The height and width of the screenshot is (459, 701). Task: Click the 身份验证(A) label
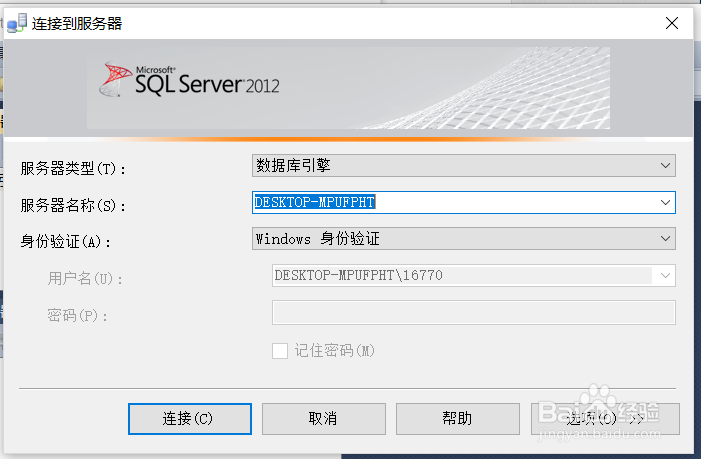[66, 242]
